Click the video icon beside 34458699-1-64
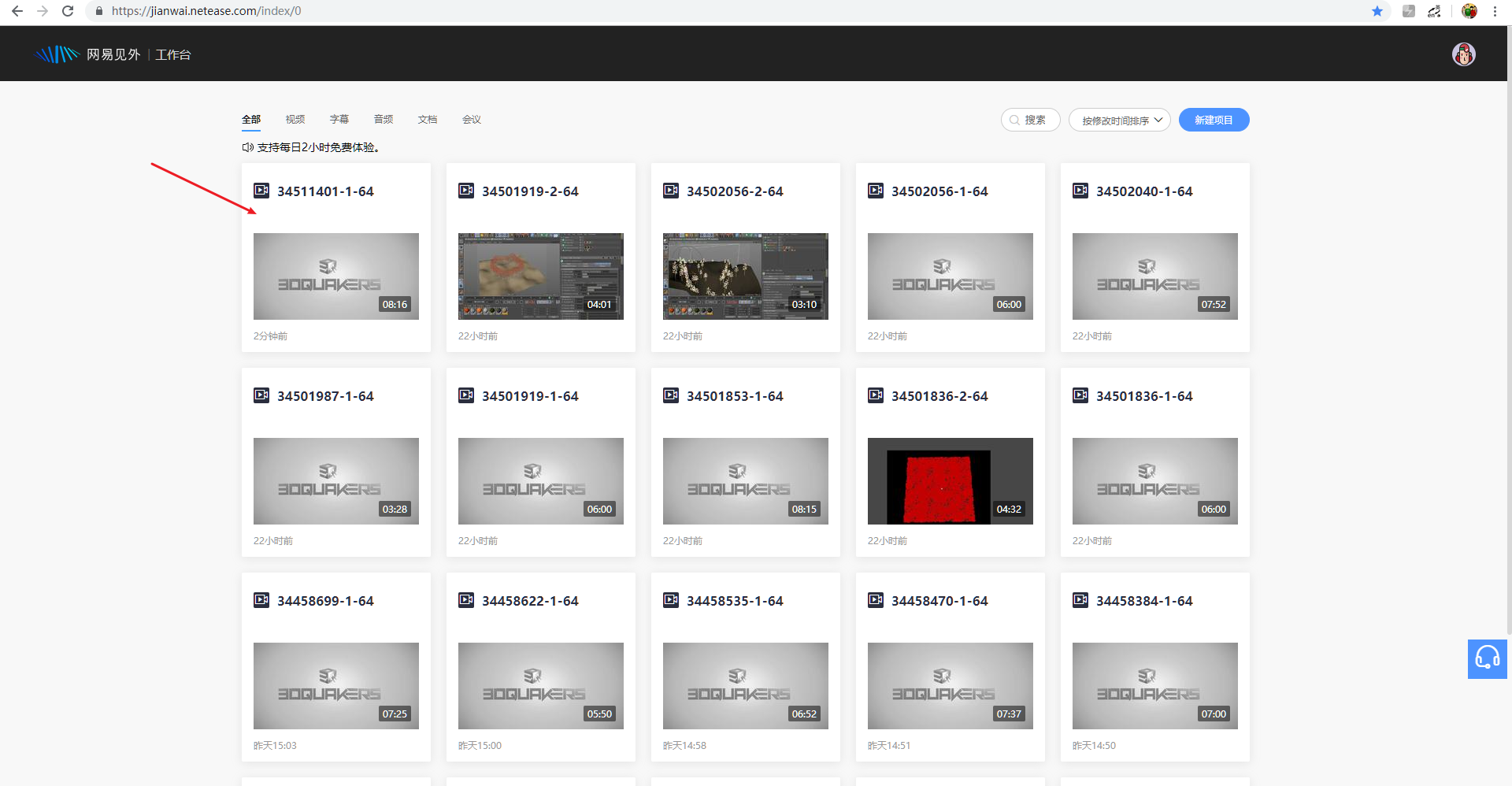The height and width of the screenshot is (786, 1512). (x=261, y=600)
